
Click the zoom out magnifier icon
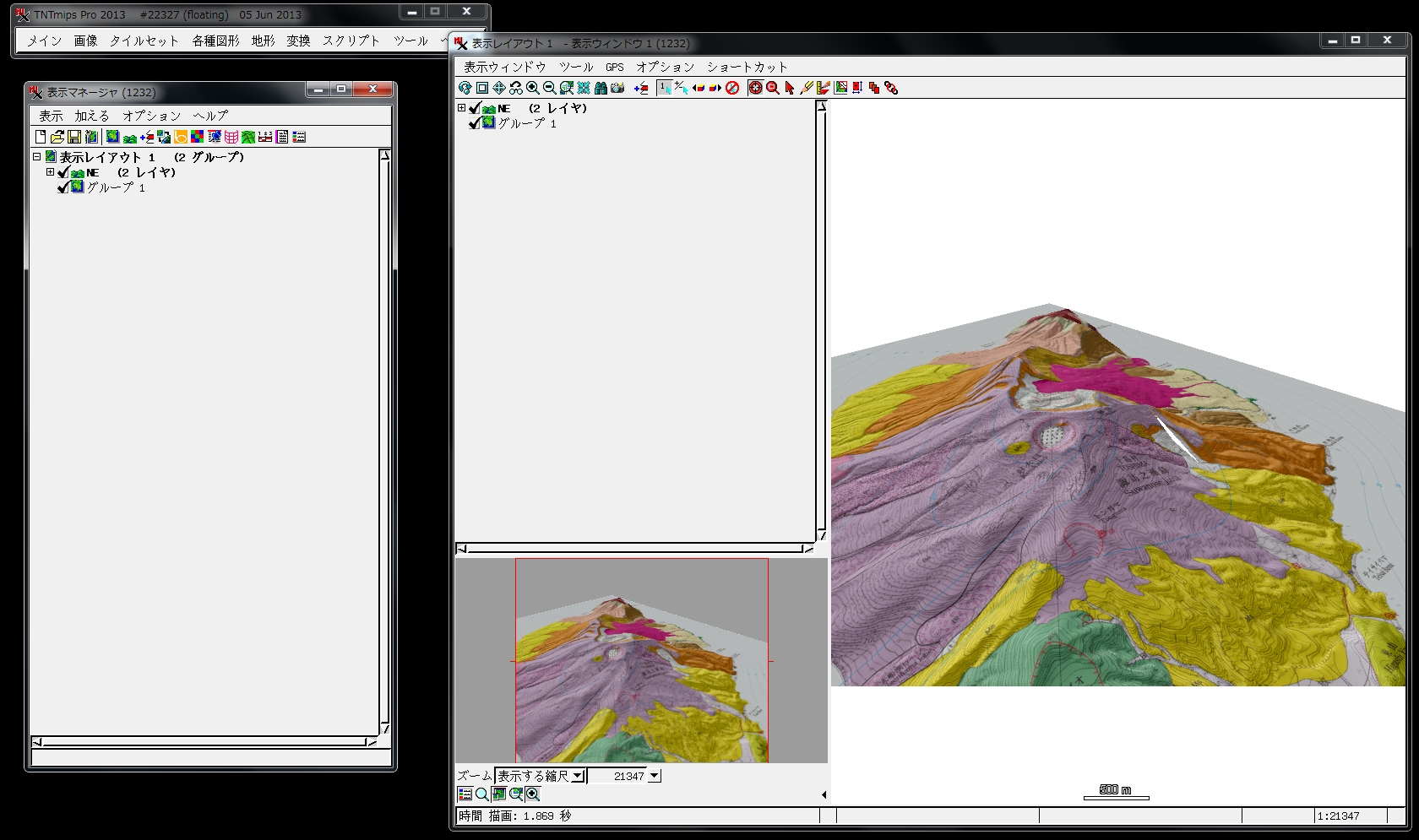coord(550,88)
